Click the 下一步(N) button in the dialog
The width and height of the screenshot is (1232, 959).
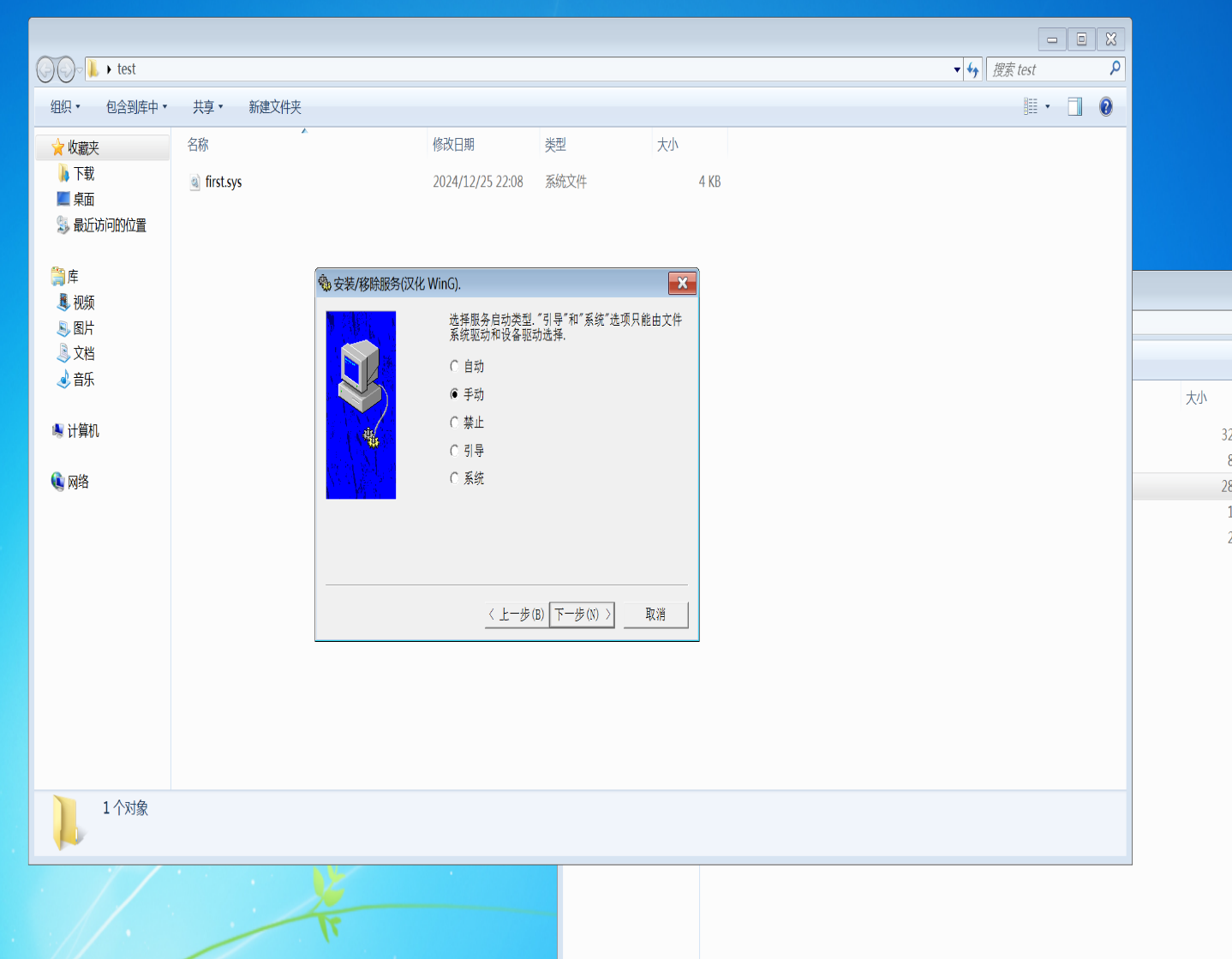(x=582, y=614)
